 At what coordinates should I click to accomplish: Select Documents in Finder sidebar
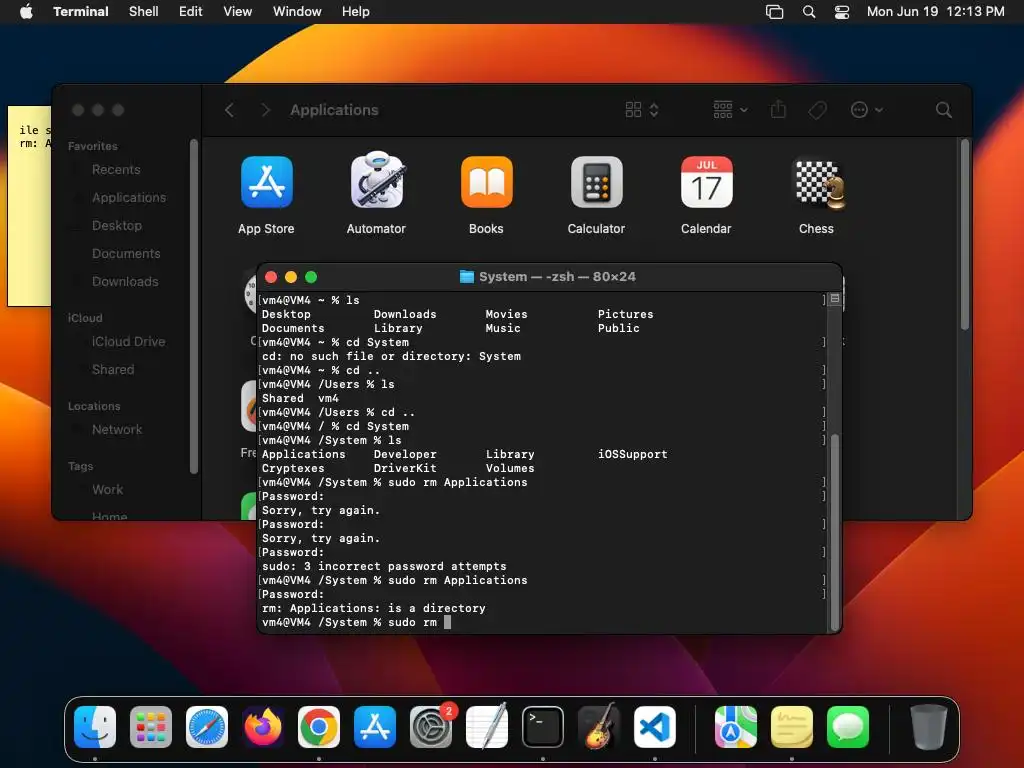(x=126, y=254)
